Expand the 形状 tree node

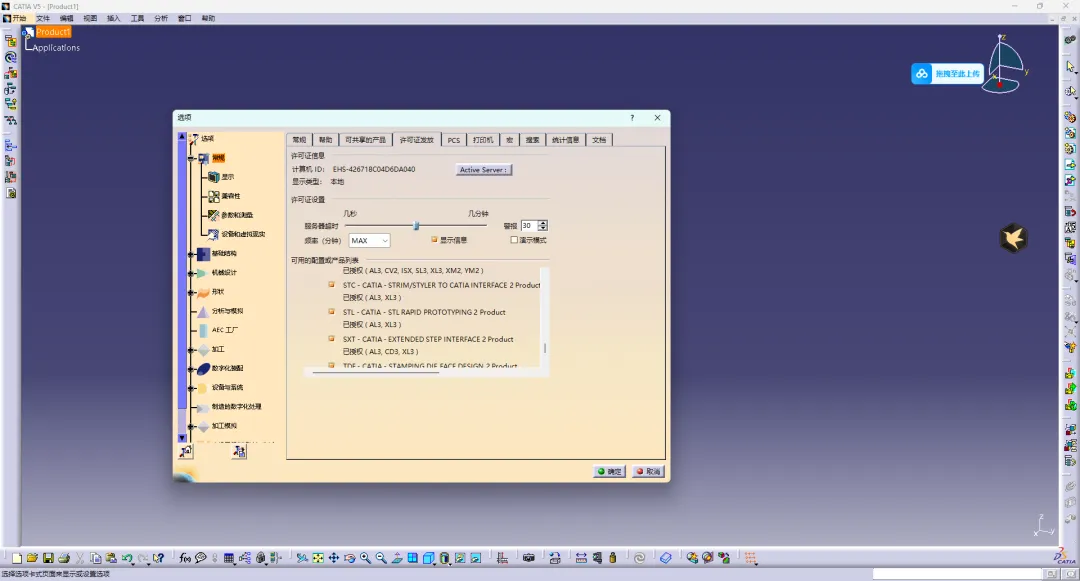pyautogui.click(x=192, y=293)
